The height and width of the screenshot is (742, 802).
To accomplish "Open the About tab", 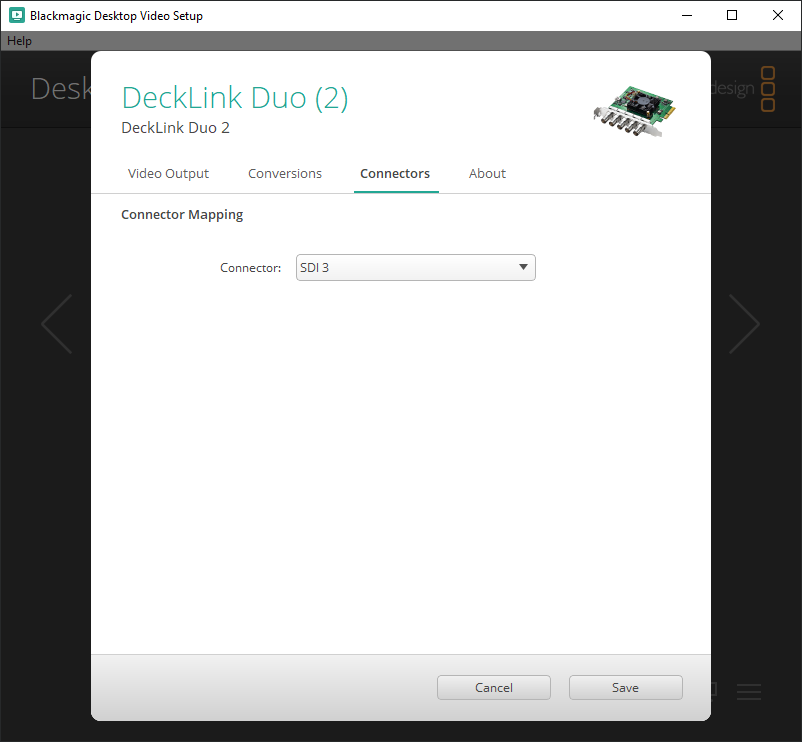I will [487, 174].
